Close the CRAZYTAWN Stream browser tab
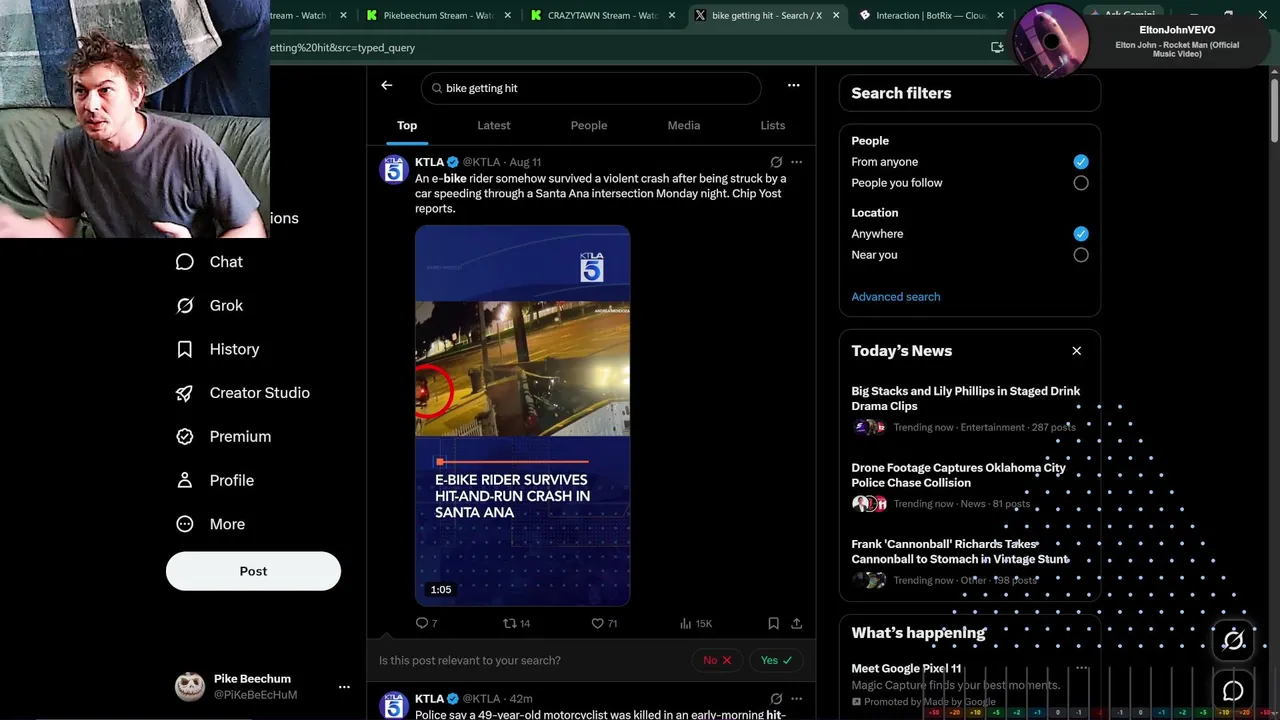The image size is (1280, 720). click(672, 16)
